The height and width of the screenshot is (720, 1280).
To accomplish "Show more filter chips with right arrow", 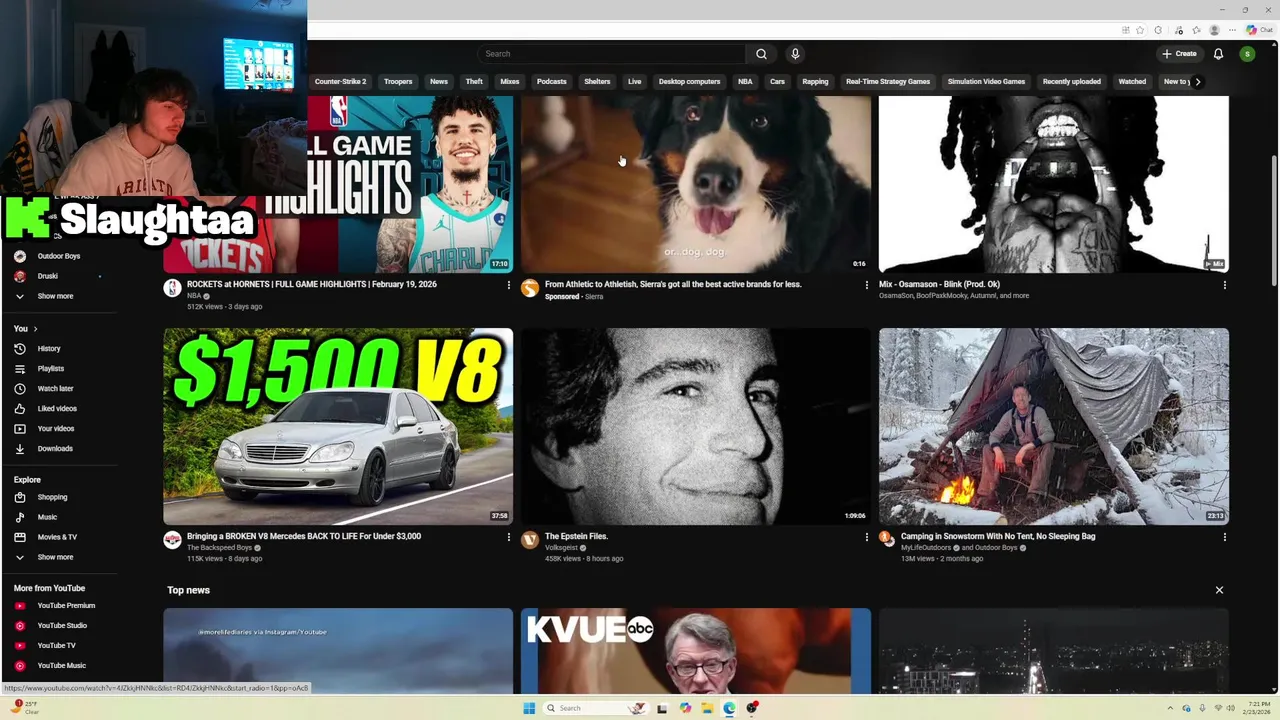I will pyautogui.click(x=1197, y=82).
